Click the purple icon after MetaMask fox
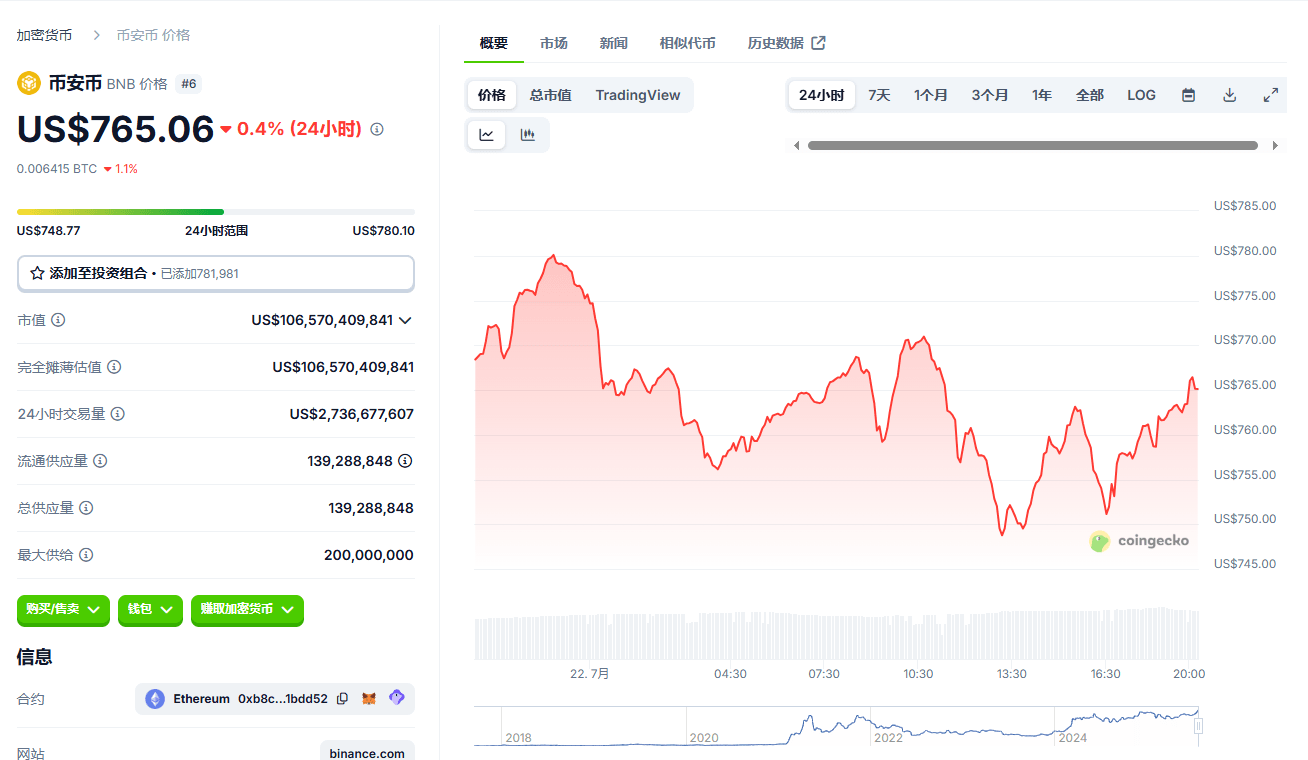 [397, 698]
